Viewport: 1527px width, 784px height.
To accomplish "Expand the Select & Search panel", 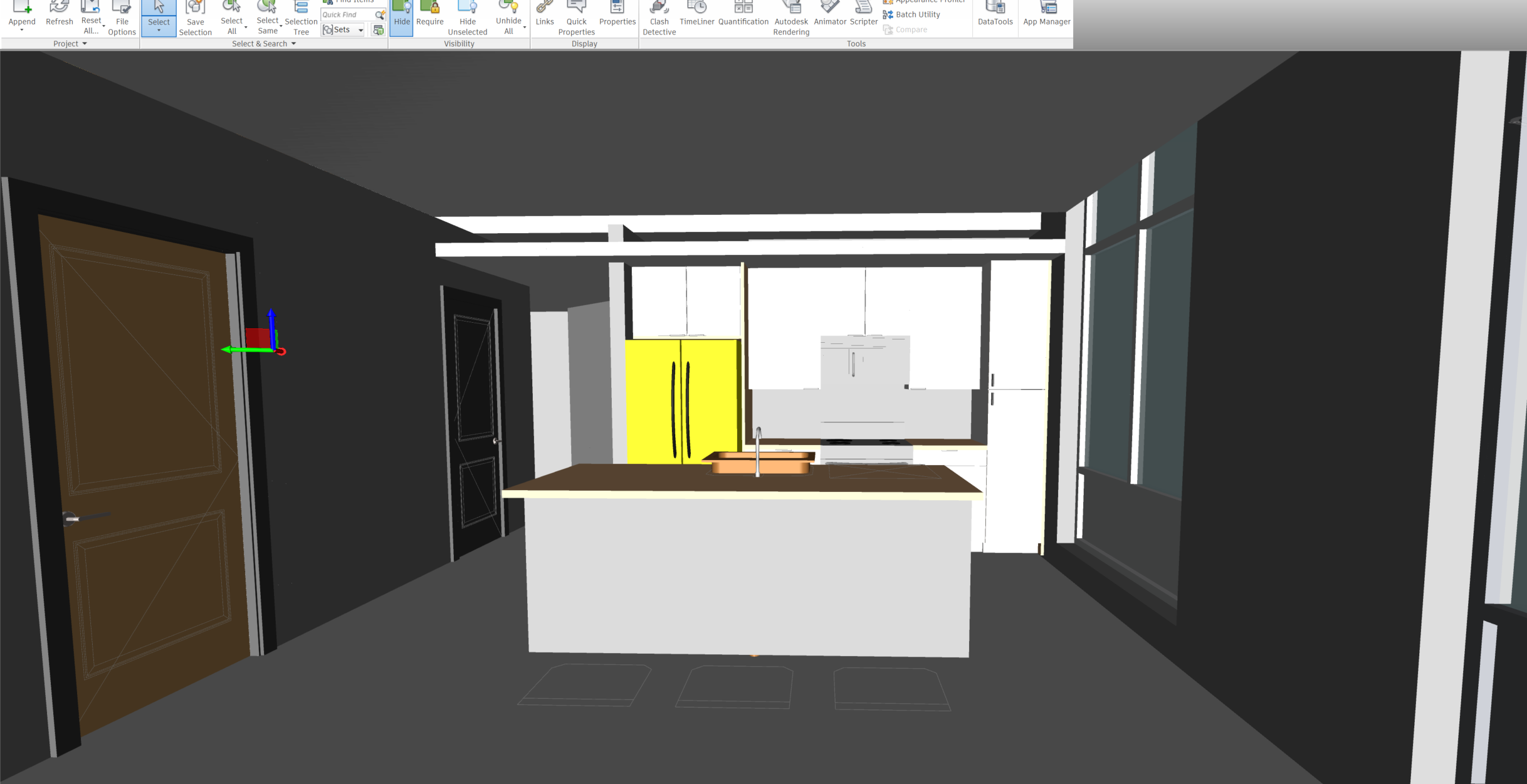I will pyautogui.click(x=293, y=44).
